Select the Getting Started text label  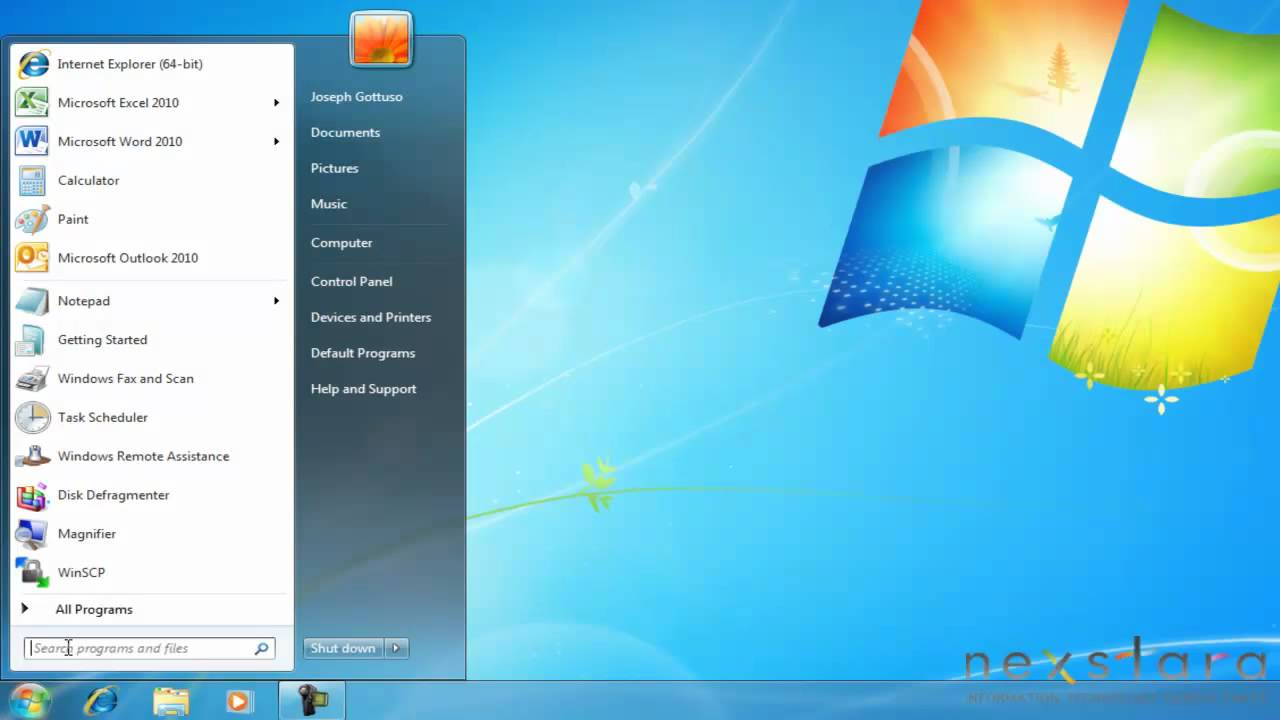[102, 340]
